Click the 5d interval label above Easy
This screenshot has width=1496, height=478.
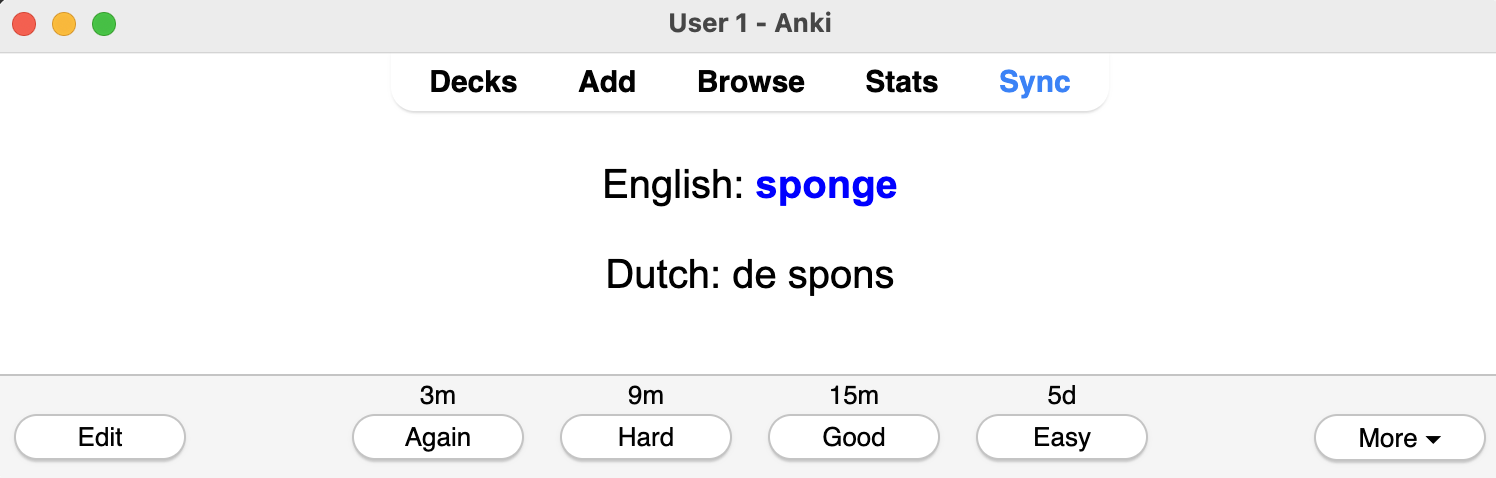click(x=1062, y=396)
